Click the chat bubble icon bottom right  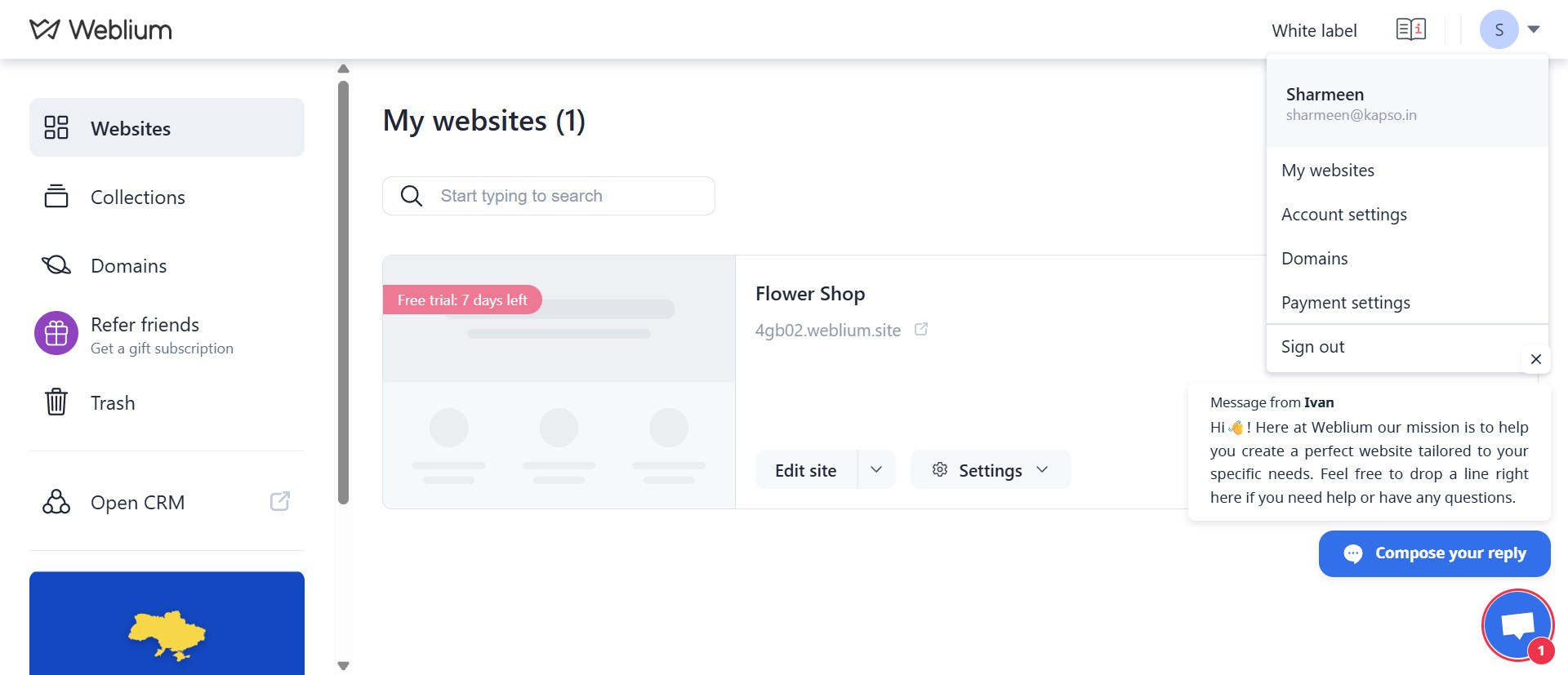[1517, 624]
